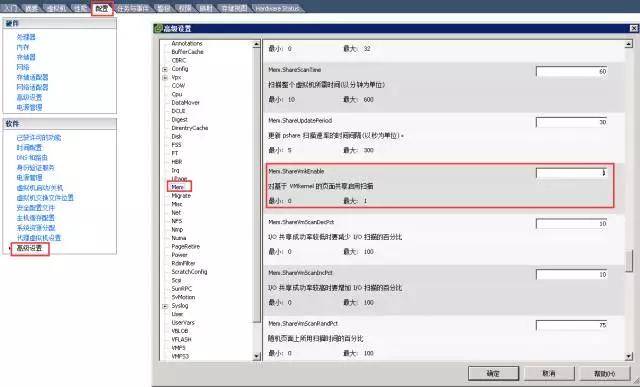Switch to the 警报 tab
Screen dimensions: 640x387
point(164,8)
